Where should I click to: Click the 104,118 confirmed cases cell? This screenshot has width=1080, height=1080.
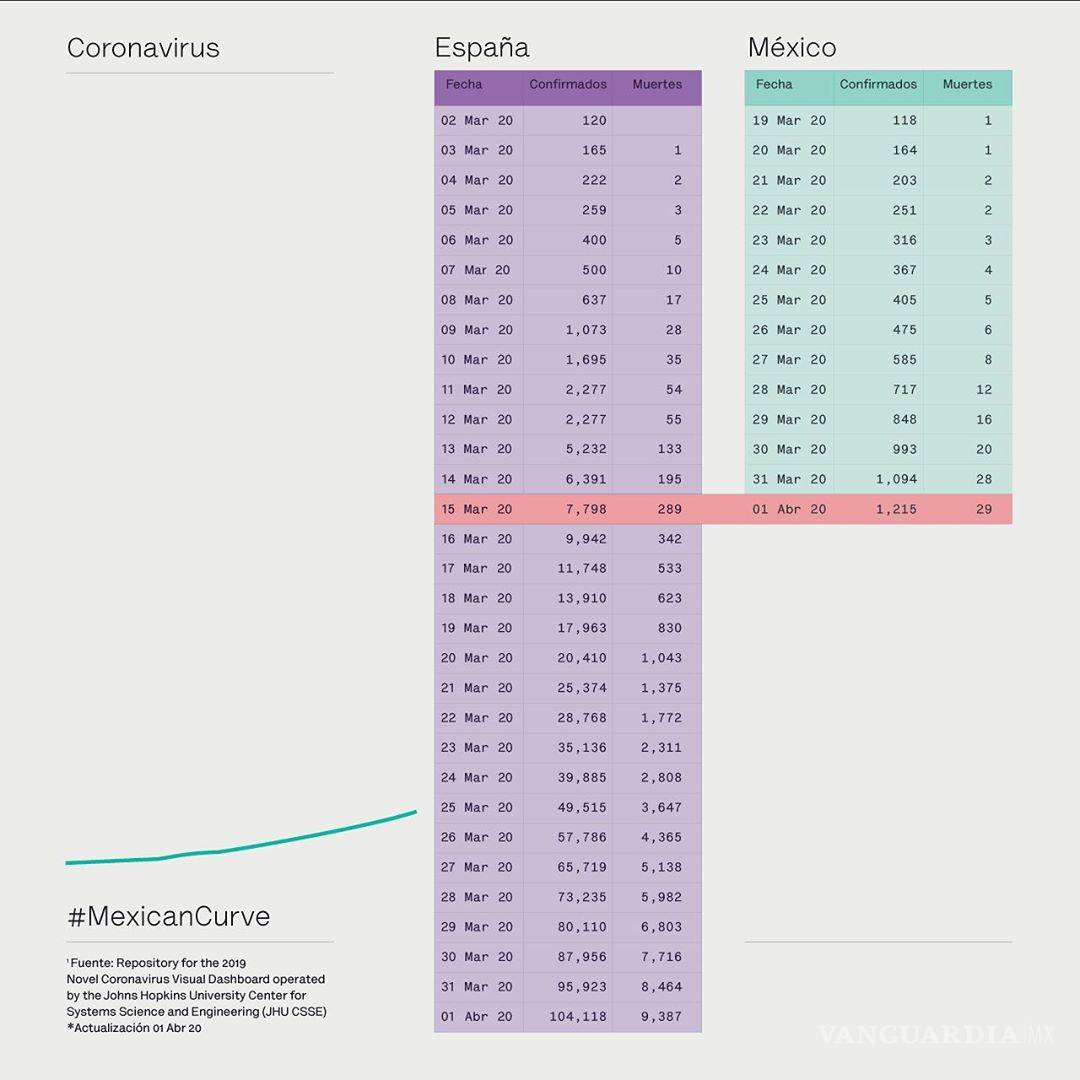pyautogui.click(x=577, y=1017)
